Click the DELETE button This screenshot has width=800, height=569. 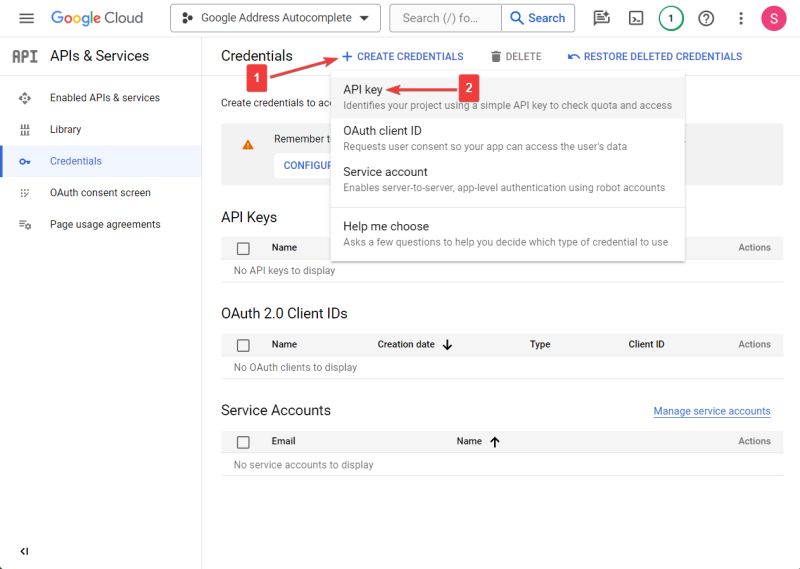[516, 56]
